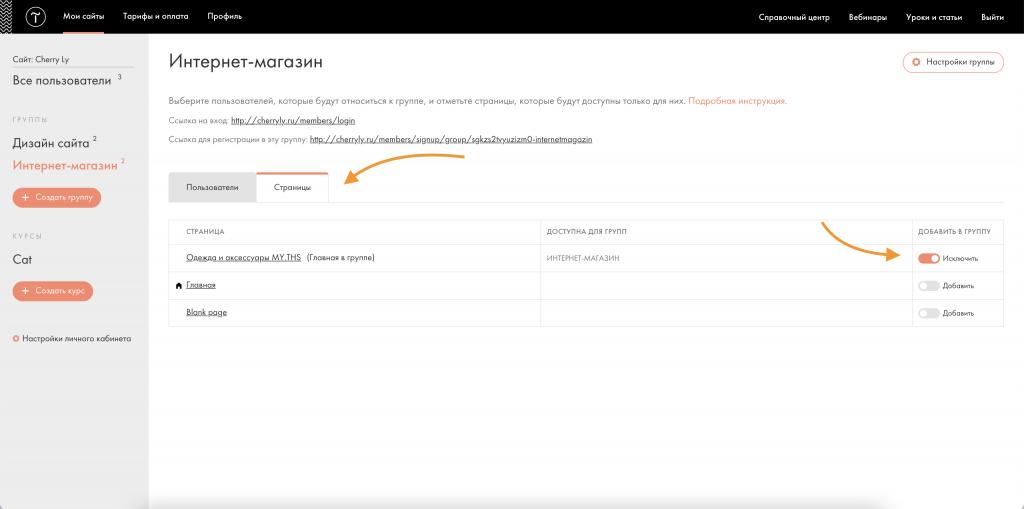This screenshot has width=1024, height=509.
Task: Click the home icon beside Главная page
Action: [179, 286]
